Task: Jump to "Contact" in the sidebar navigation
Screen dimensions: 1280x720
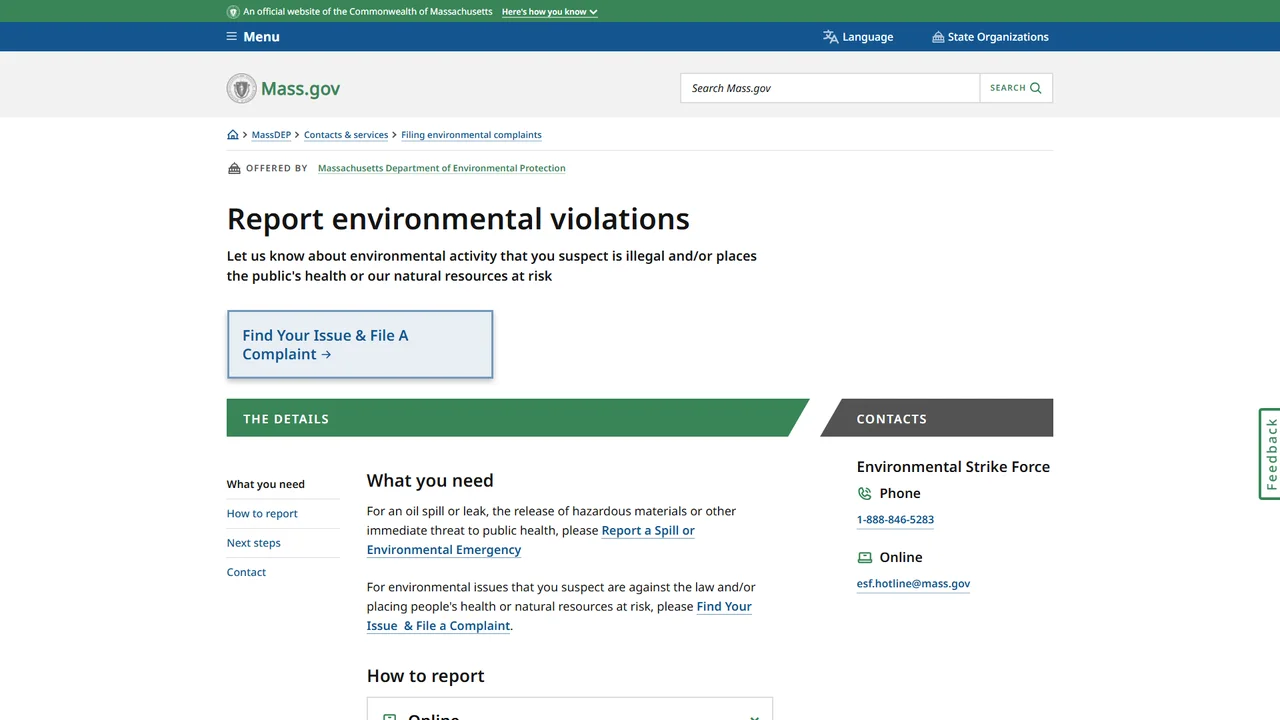Action: [246, 572]
